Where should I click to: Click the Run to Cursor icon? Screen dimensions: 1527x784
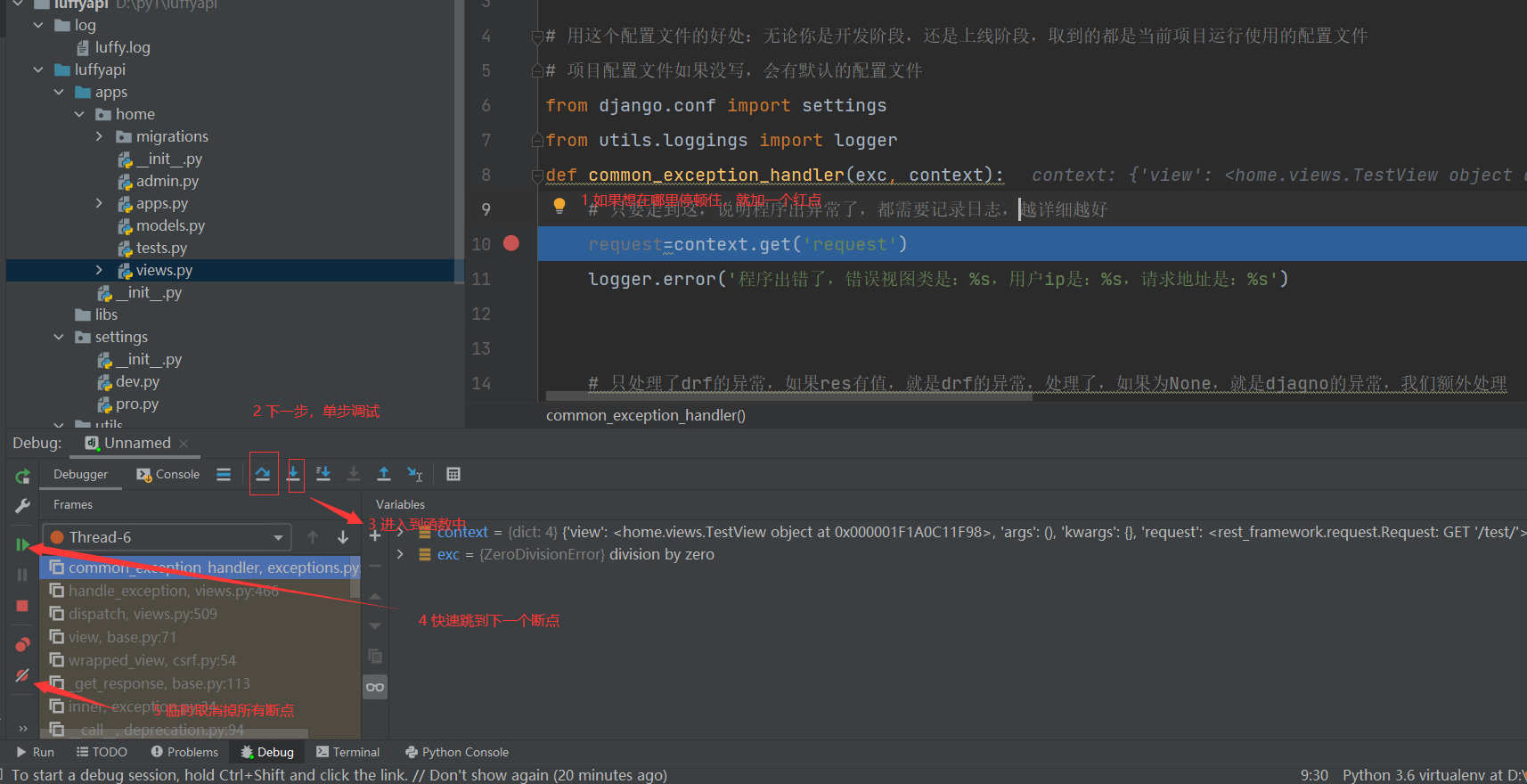pos(414,474)
